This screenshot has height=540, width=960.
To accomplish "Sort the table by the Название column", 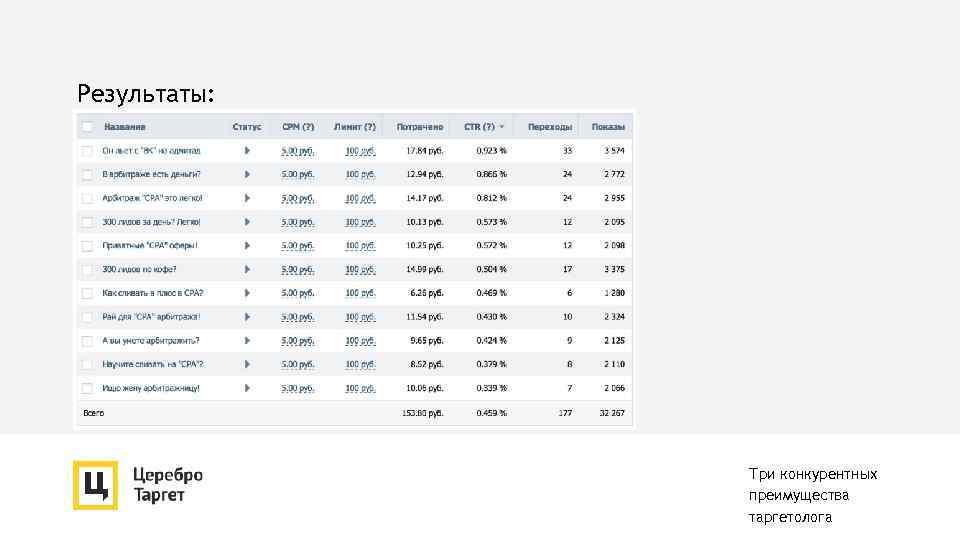I will click(x=124, y=127).
